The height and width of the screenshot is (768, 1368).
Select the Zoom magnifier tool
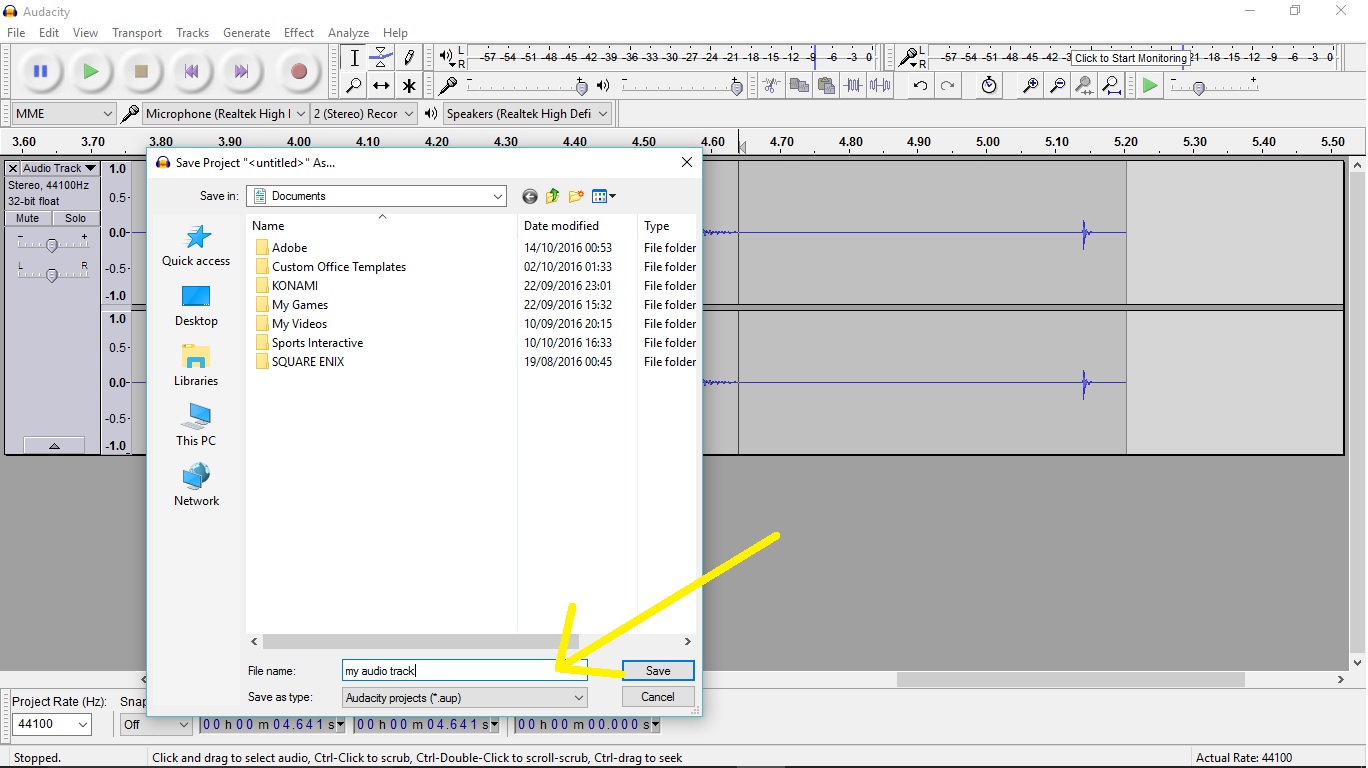point(354,86)
